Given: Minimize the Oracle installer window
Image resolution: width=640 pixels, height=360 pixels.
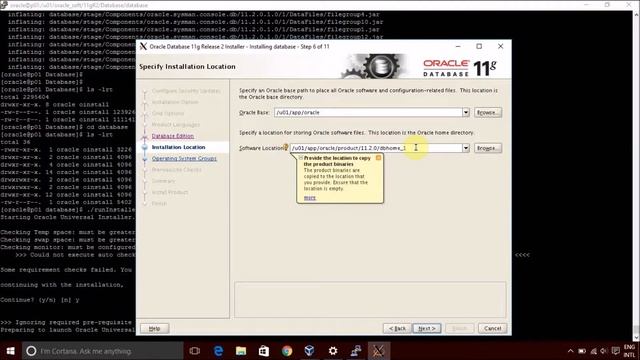Looking at the screenshot, I should click(458, 47).
